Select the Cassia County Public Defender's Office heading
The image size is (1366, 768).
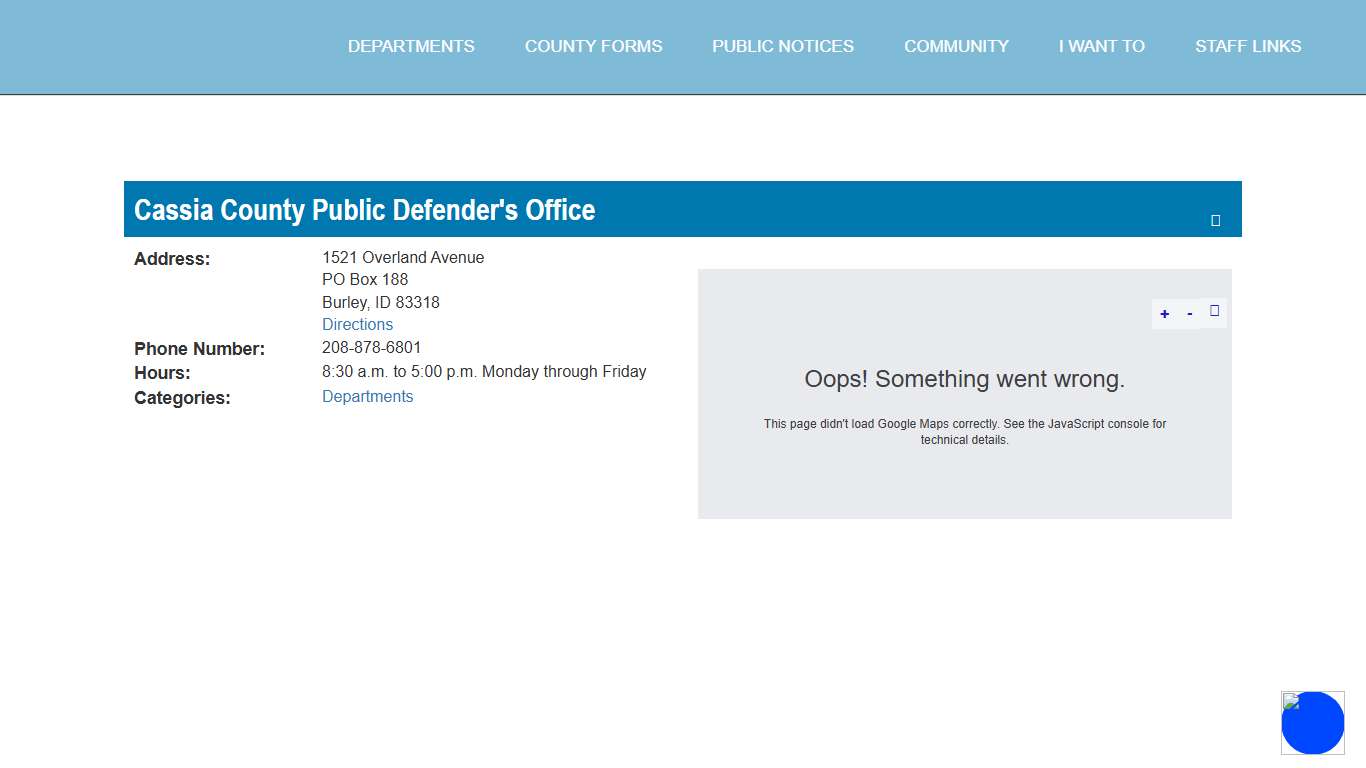[x=364, y=210]
